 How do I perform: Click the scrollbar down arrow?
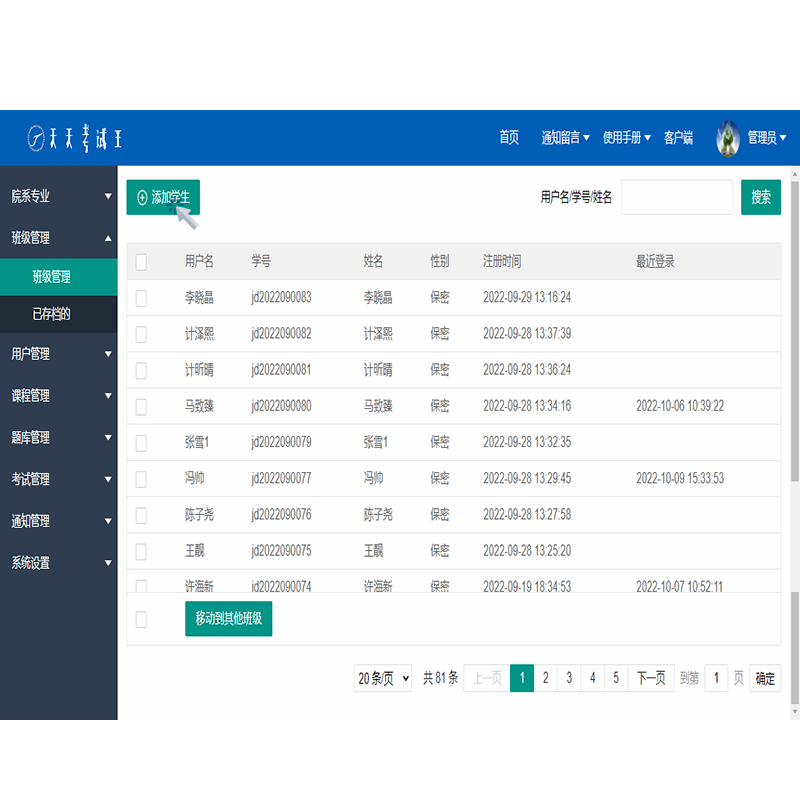pyautogui.click(x=795, y=712)
